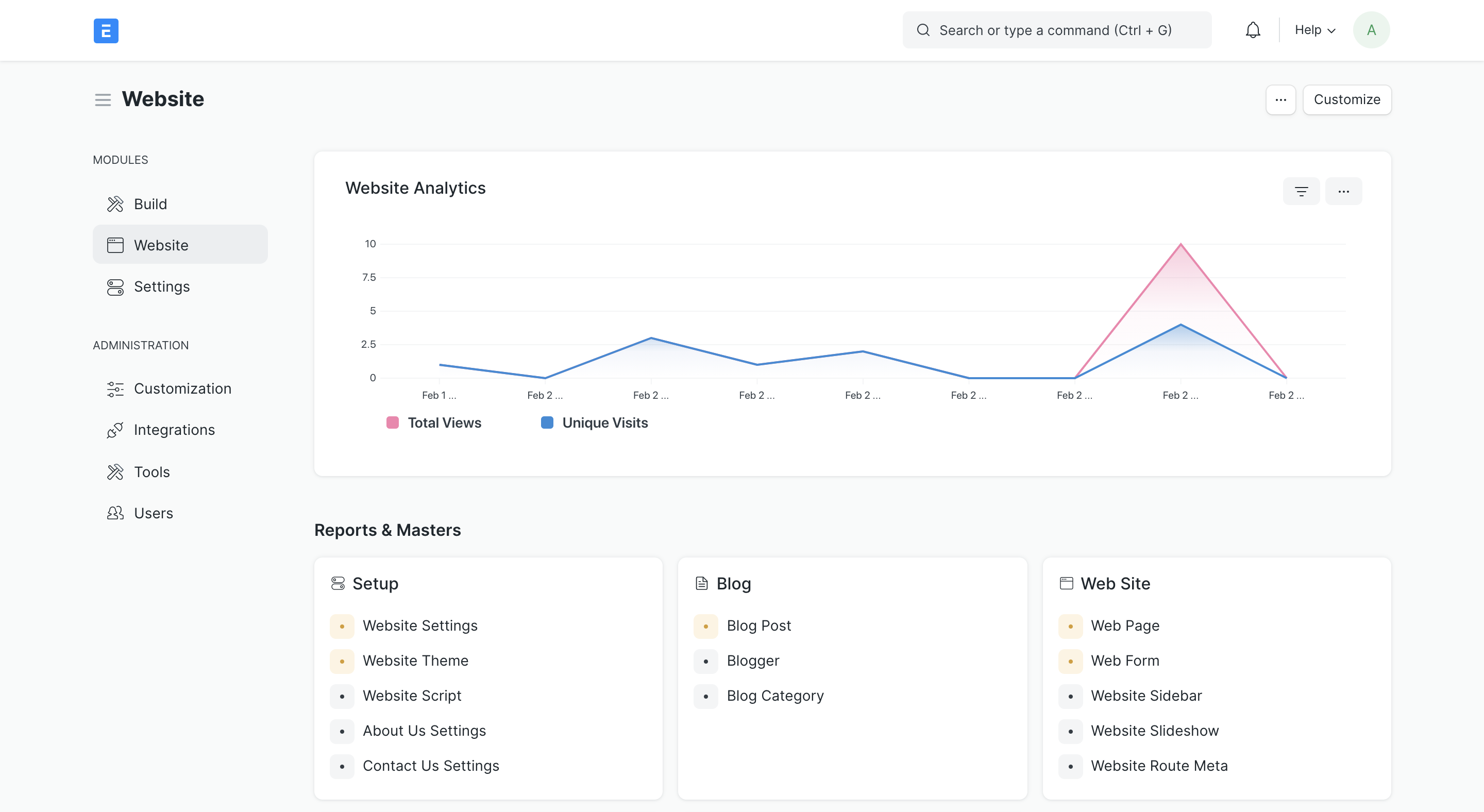Open the Help dropdown

click(x=1314, y=29)
